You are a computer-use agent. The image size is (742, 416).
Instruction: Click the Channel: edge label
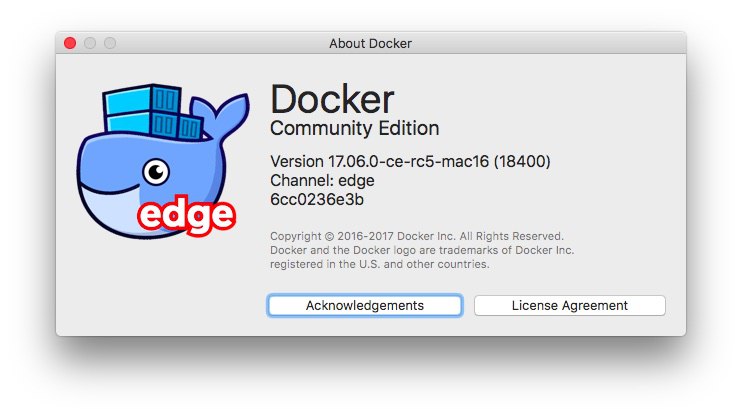(322, 180)
